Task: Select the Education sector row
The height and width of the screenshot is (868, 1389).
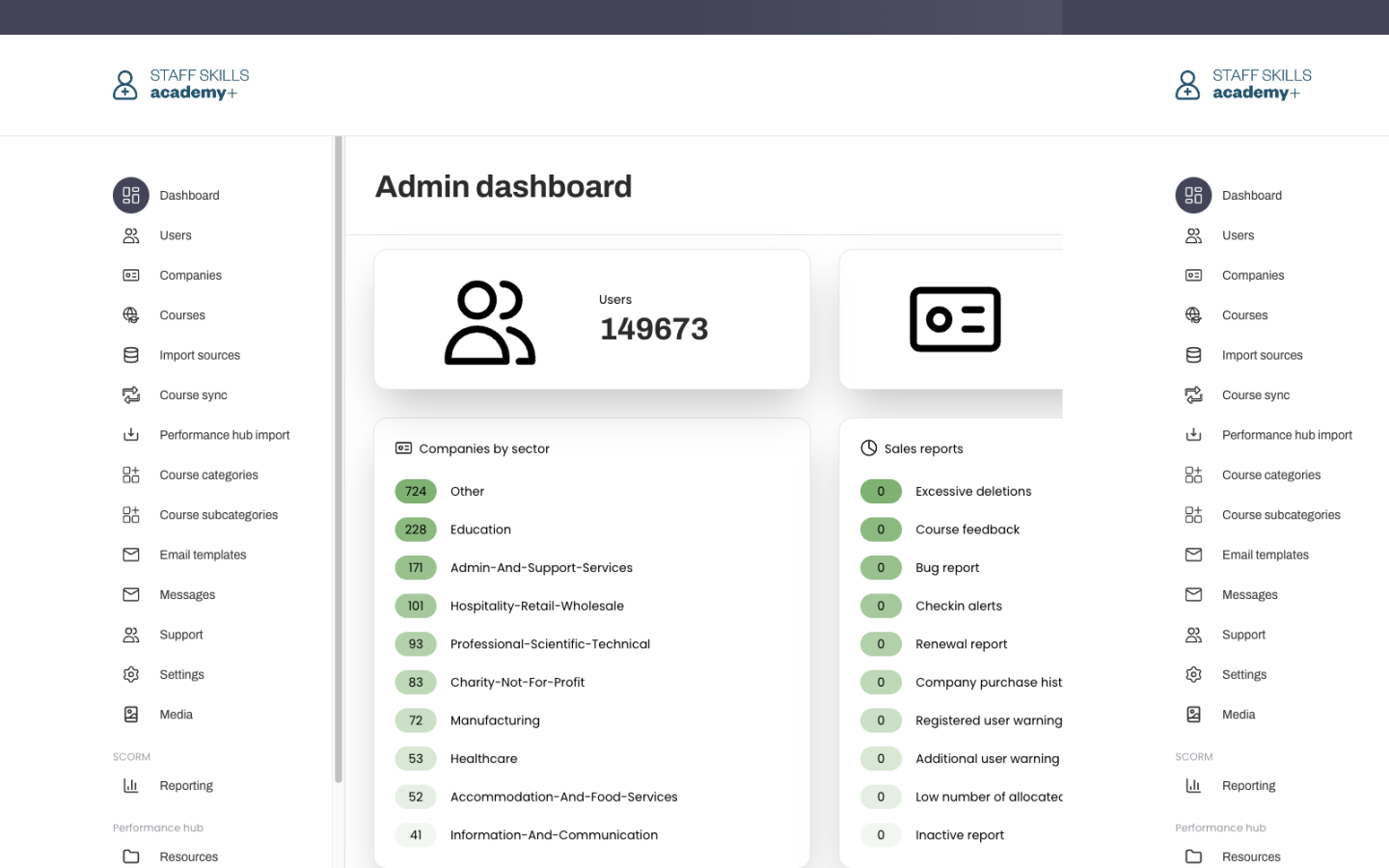Action: coord(592,529)
